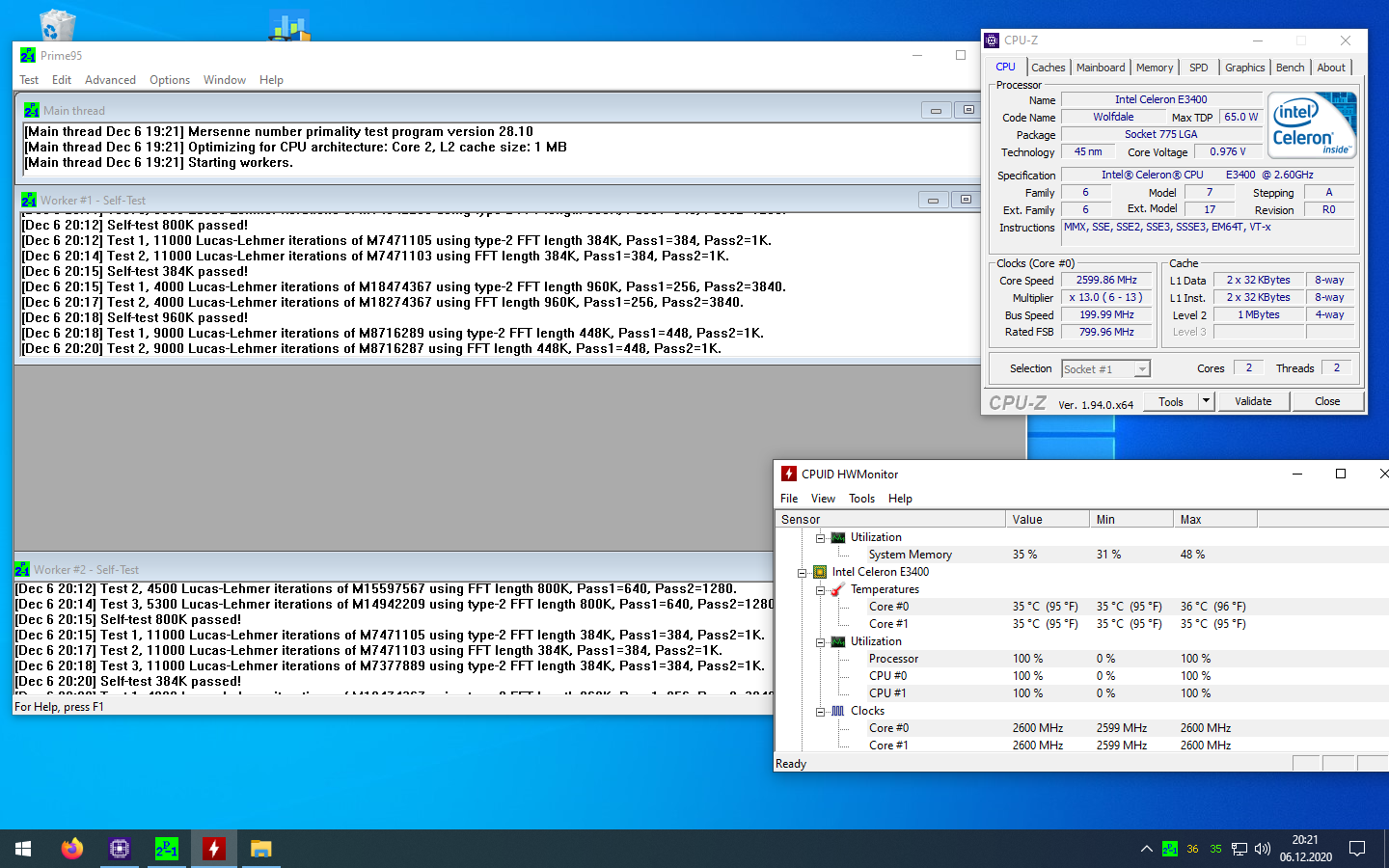This screenshot has height=868, width=1389.
Task: Open the Tools dropdown arrow in CPU-Z
Action: click(x=1206, y=401)
